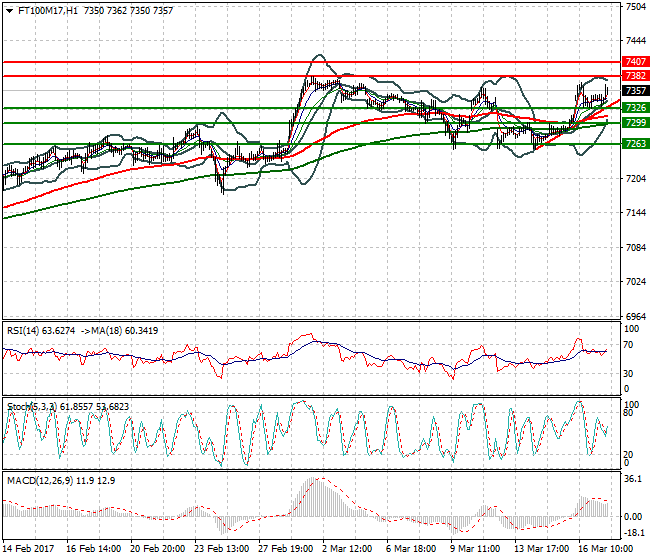Select the FT100M17,H1 chart title text
Image resolution: width=660 pixels, height=560 pixels.
48,11
